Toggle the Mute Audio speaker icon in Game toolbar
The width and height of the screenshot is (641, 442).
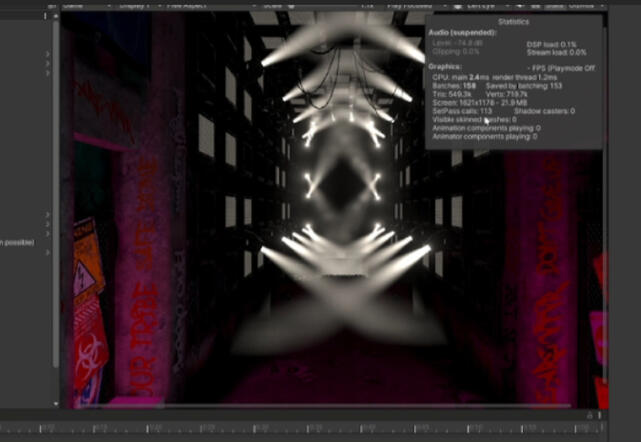pos(520,6)
